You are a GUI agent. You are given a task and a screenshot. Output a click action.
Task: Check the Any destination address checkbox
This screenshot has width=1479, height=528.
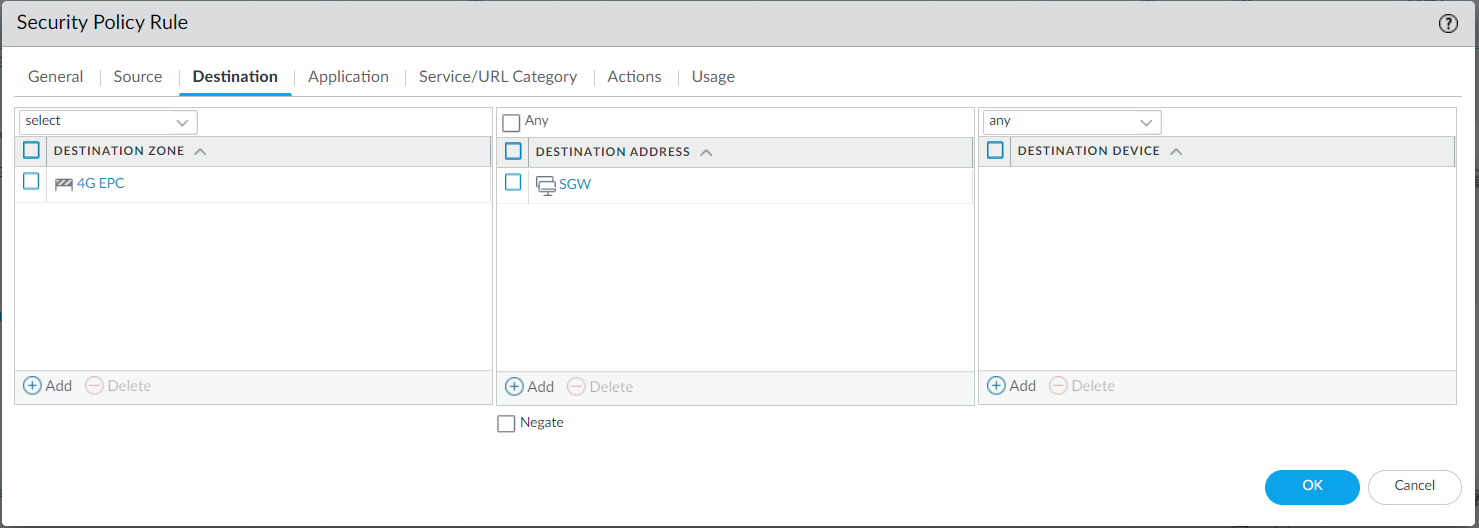point(512,123)
